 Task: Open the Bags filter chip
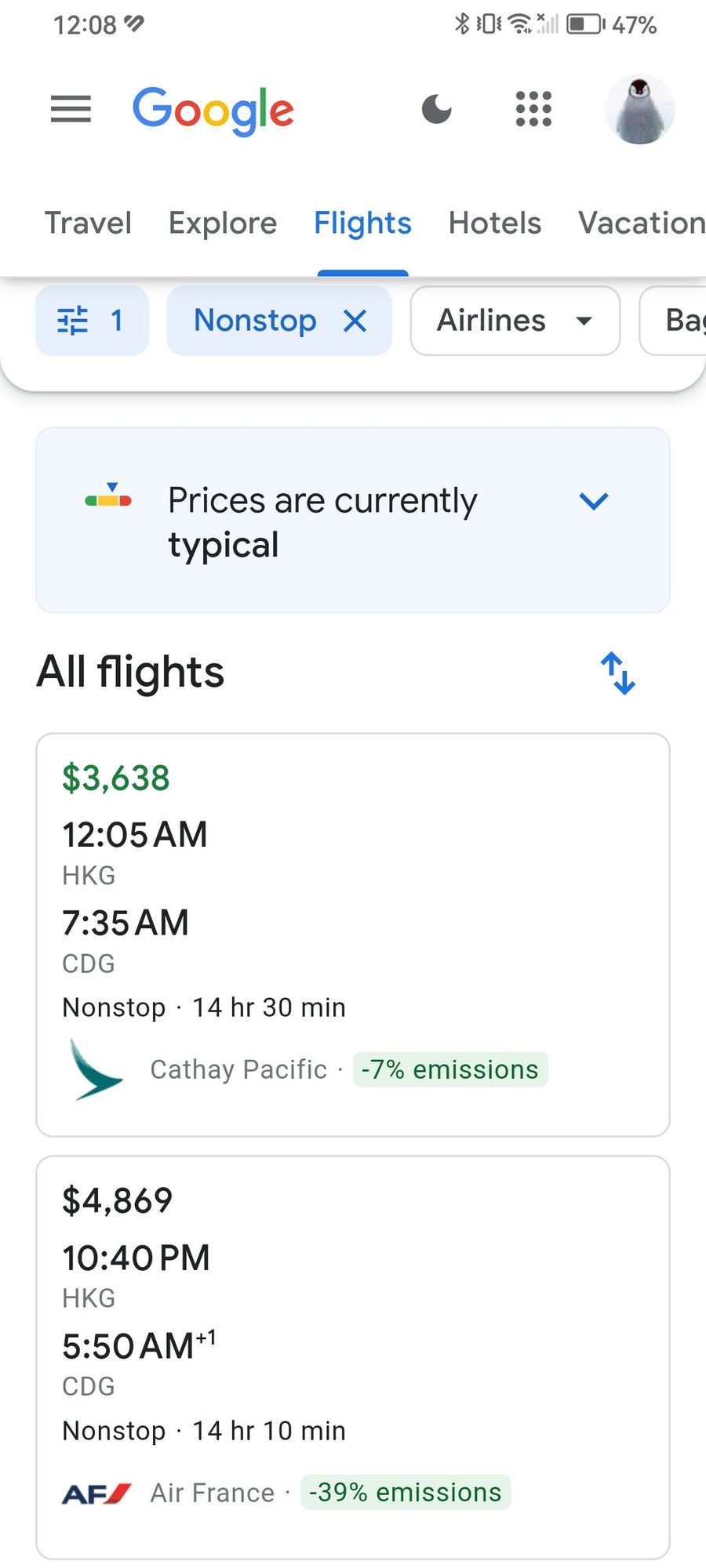[x=673, y=321]
